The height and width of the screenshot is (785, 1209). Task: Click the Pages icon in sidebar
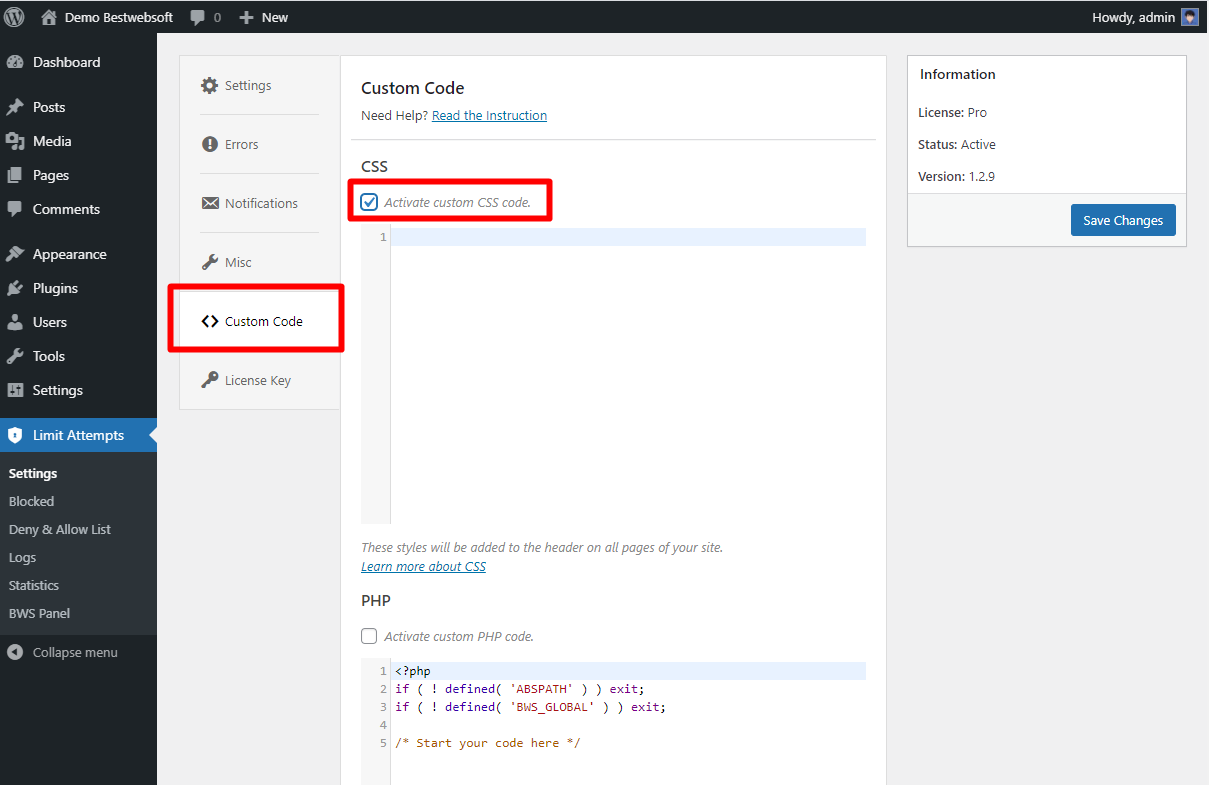[15, 175]
